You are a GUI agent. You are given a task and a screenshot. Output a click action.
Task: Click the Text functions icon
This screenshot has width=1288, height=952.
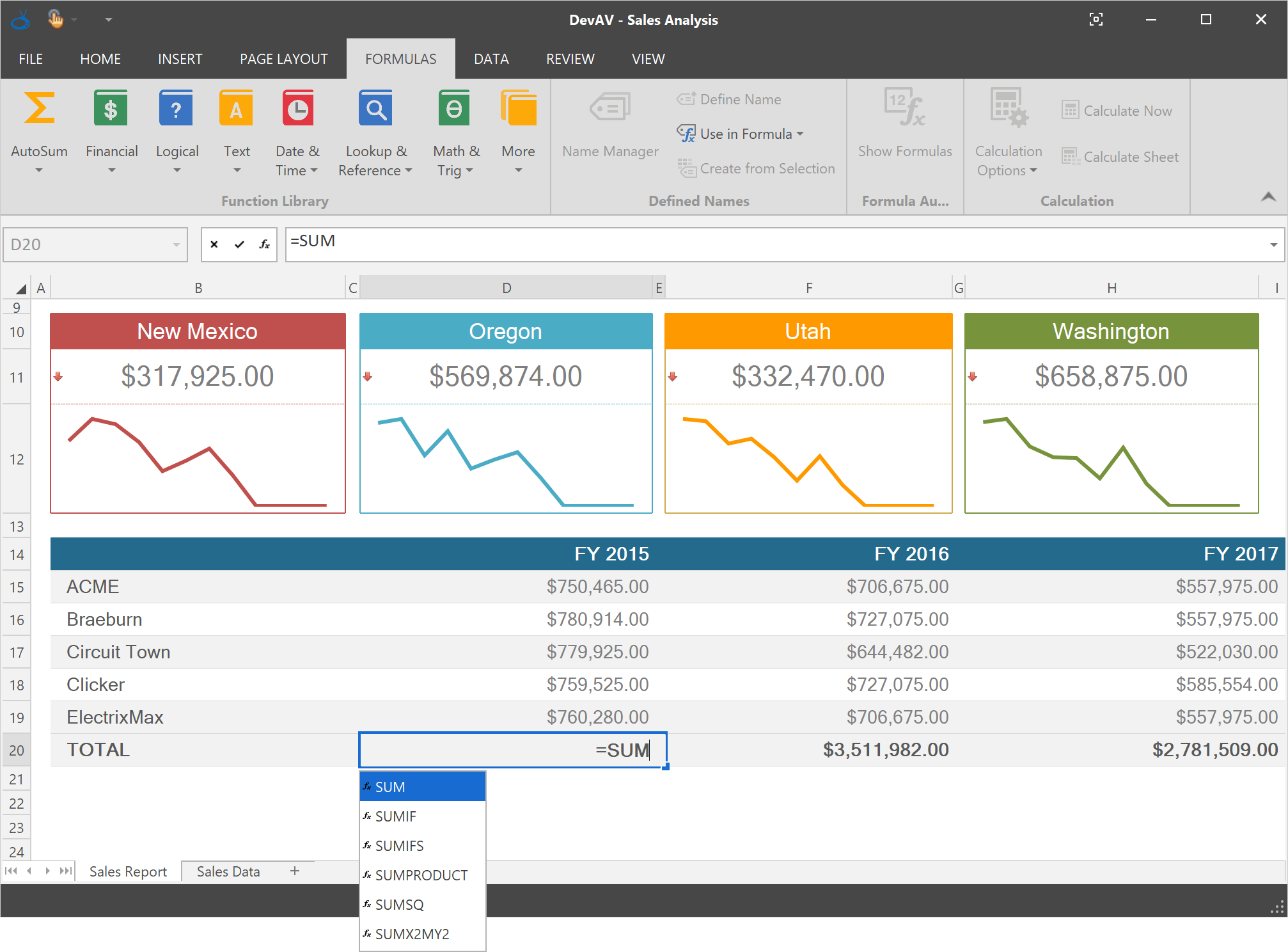236,109
